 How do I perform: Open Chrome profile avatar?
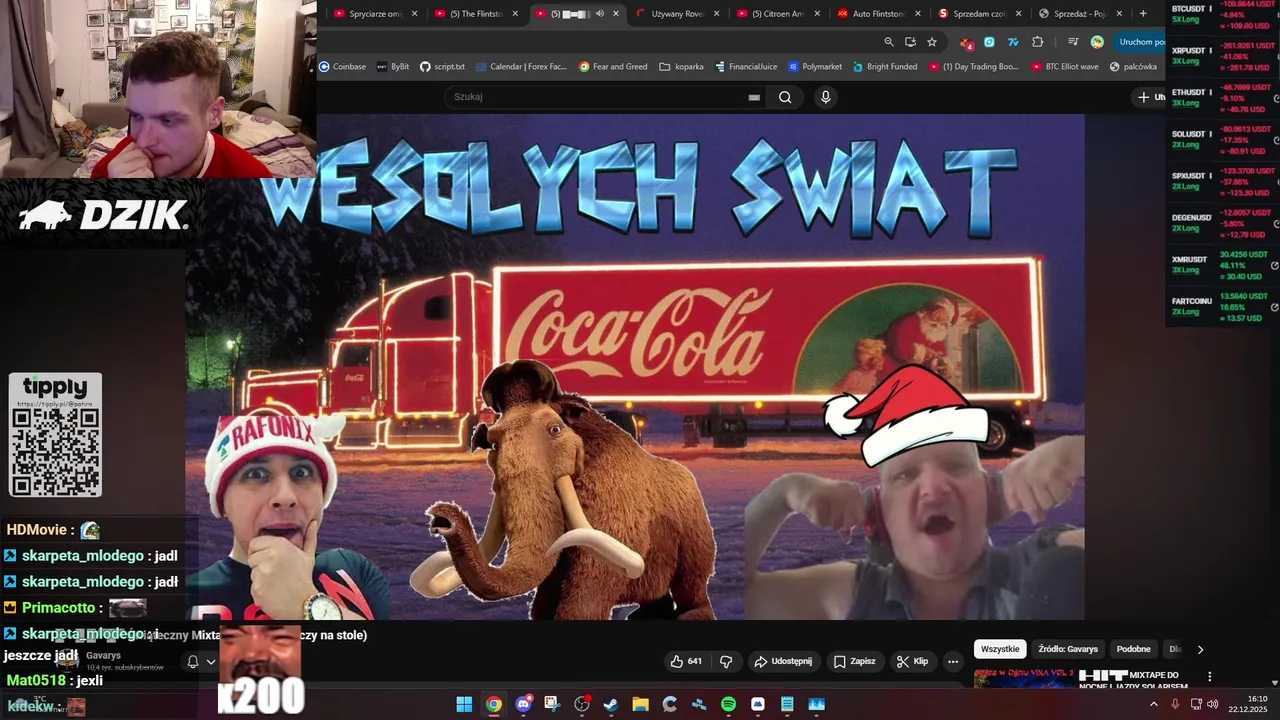point(1097,42)
